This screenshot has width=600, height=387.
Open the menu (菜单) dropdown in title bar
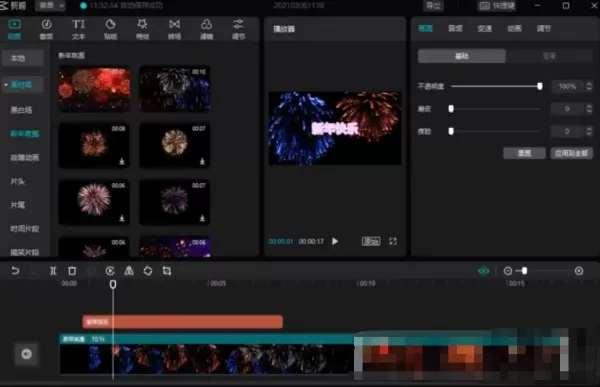tap(51, 6)
